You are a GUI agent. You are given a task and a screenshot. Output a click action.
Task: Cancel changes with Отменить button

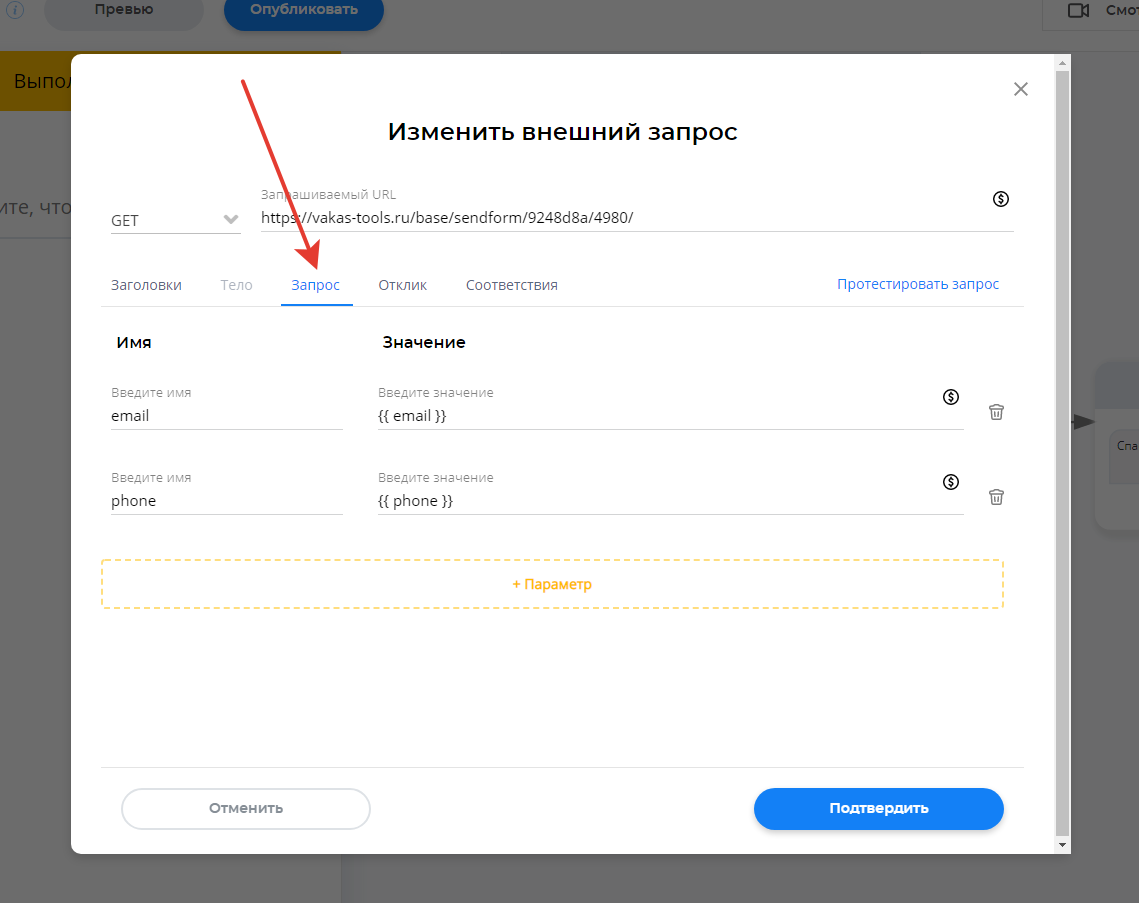click(x=246, y=808)
